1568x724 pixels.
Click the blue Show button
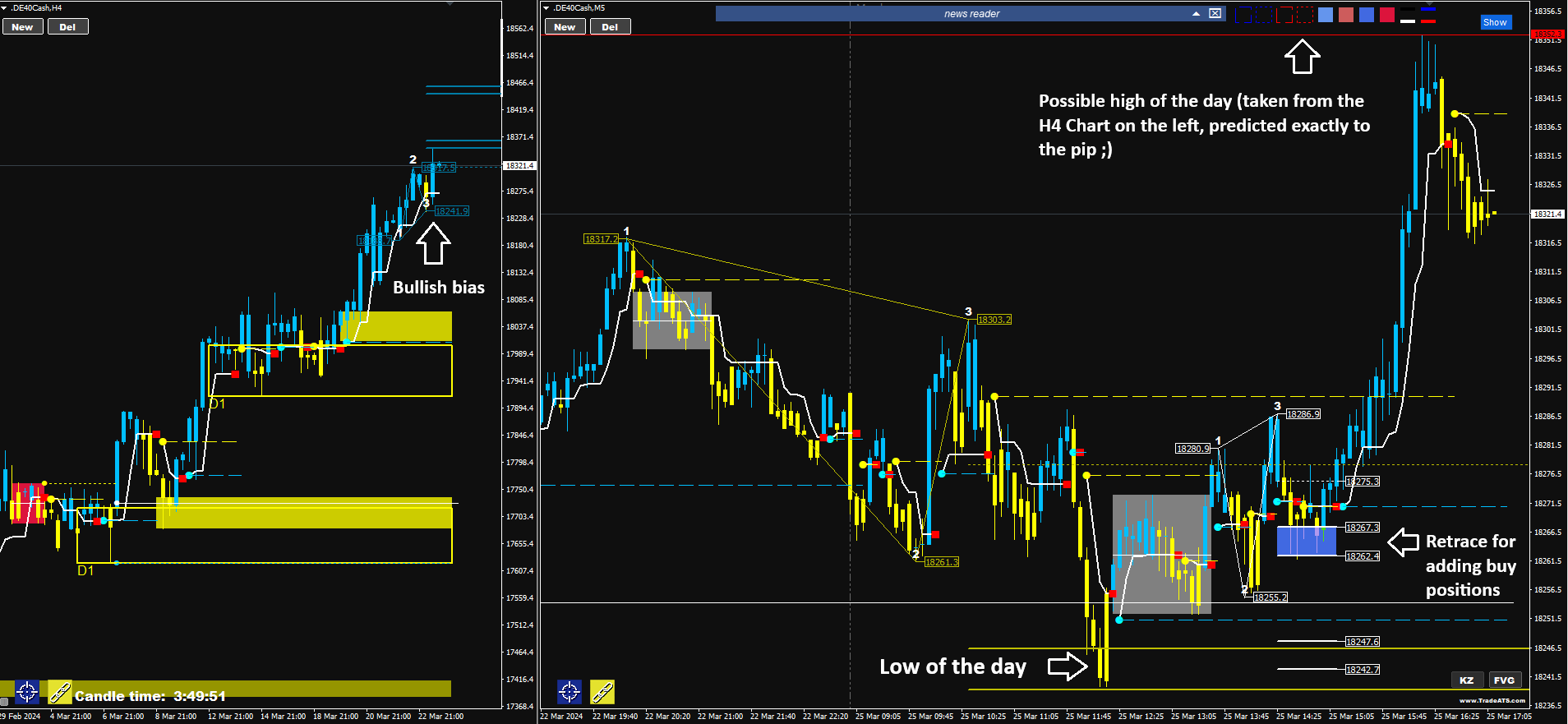[1495, 22]
